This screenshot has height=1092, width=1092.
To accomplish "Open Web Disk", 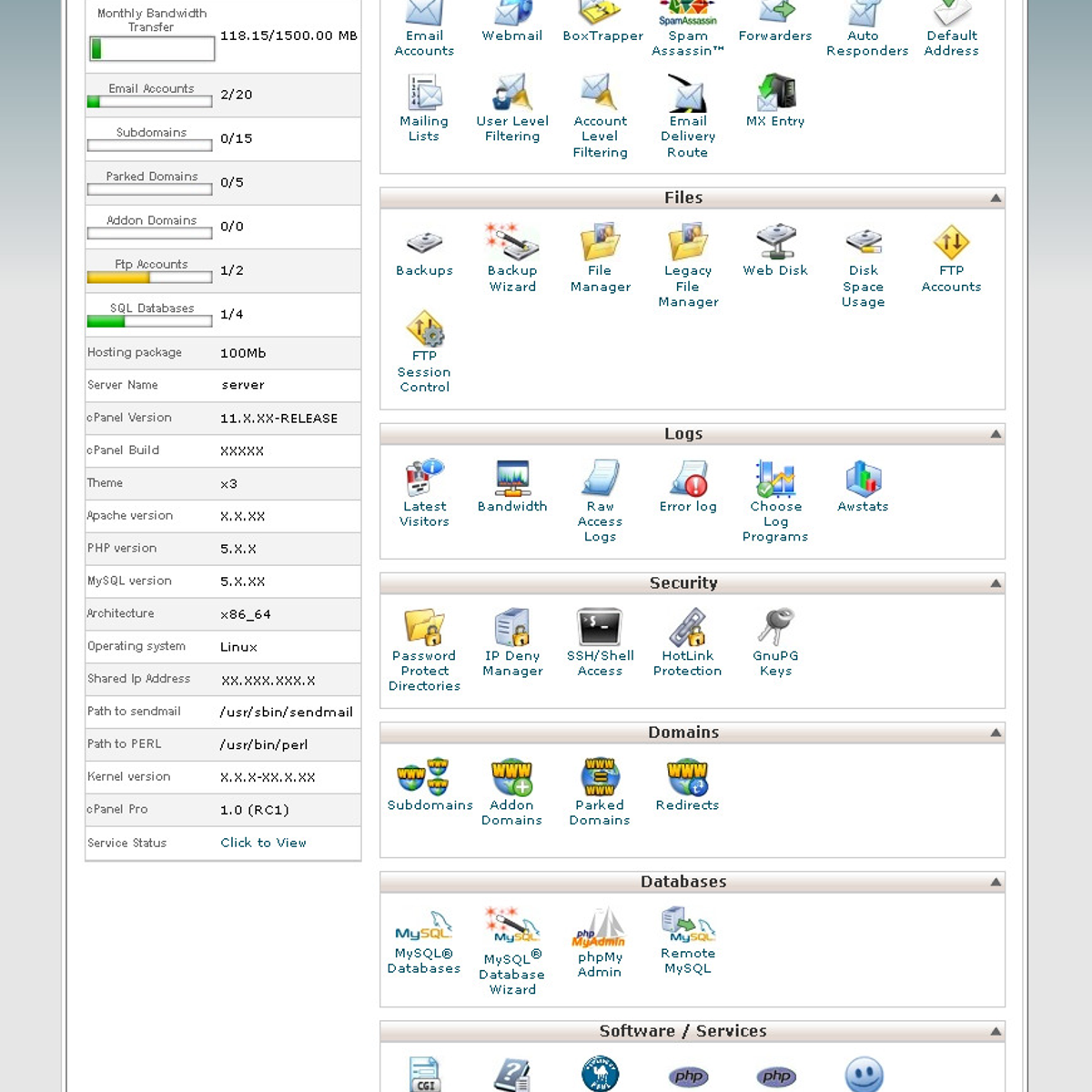I will tap(775, 251).
